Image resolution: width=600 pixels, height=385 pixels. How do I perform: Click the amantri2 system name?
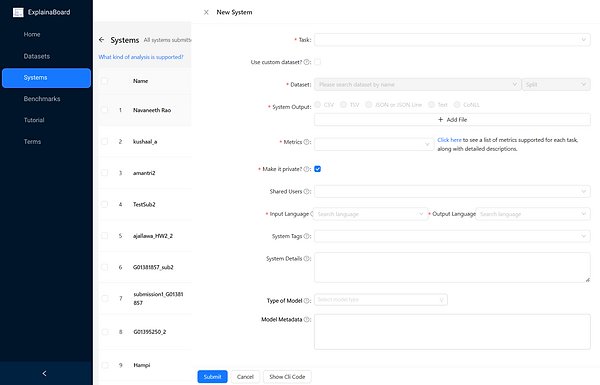(x=144, y=173)
